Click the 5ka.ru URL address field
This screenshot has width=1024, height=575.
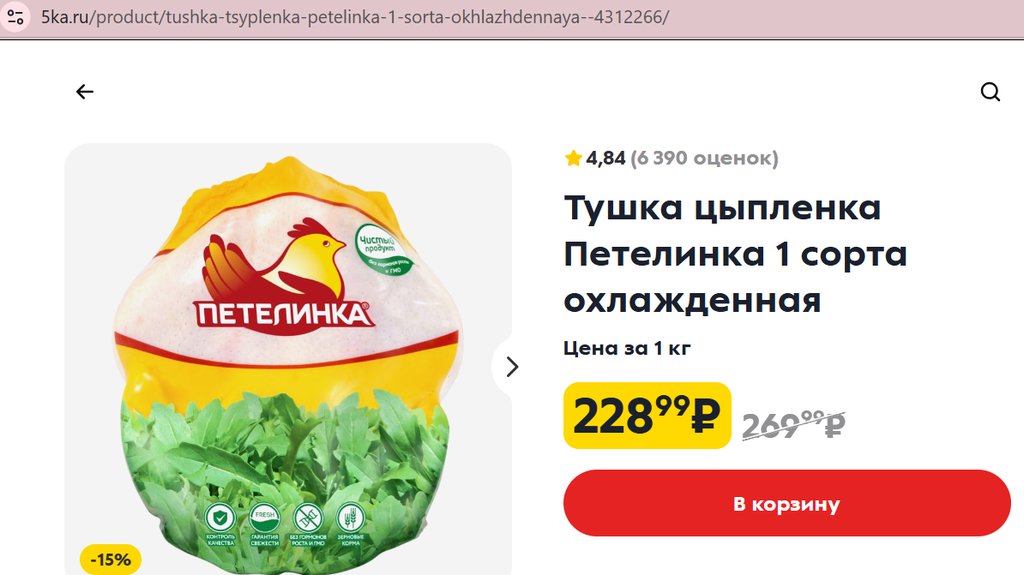point(355,17)
